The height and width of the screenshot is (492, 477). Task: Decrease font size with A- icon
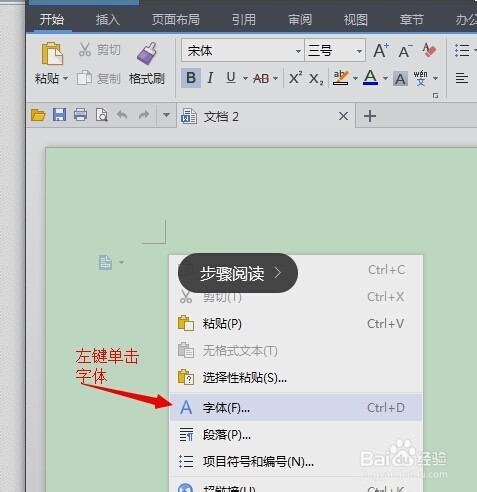pos(405,51)
